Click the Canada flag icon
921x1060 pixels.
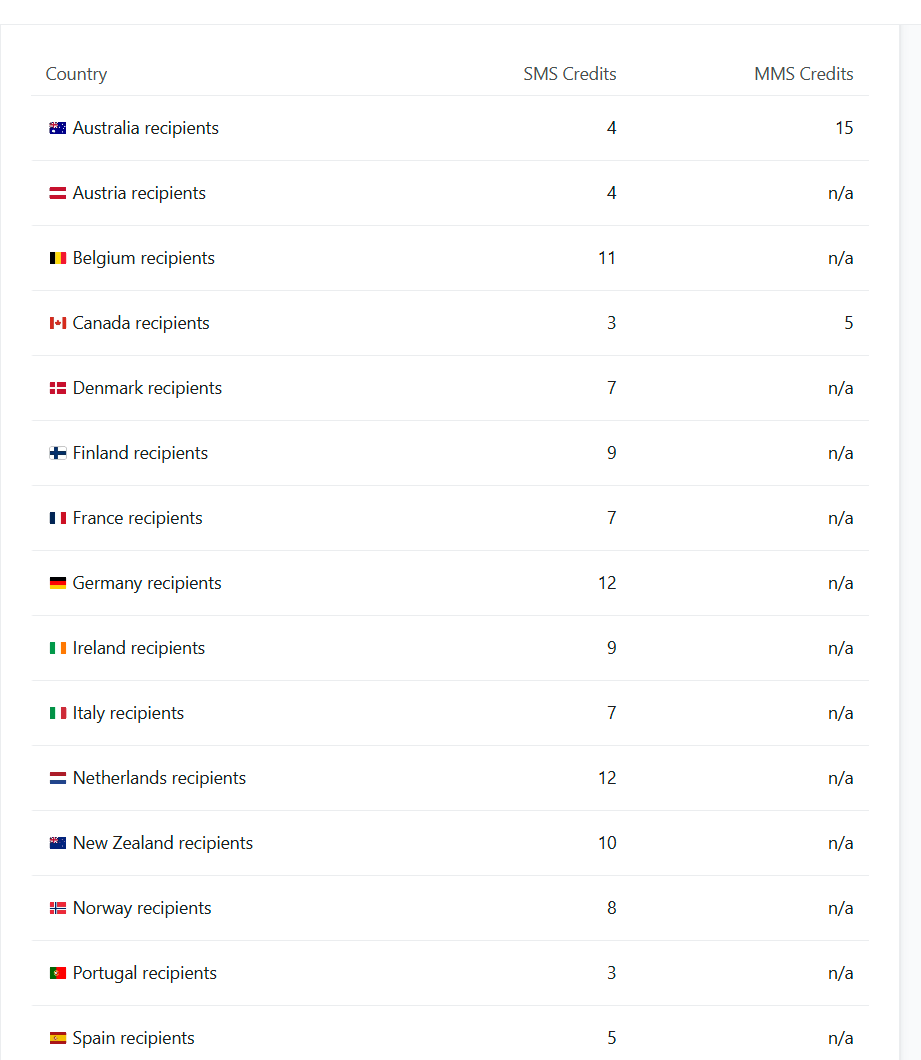(57, 322)
